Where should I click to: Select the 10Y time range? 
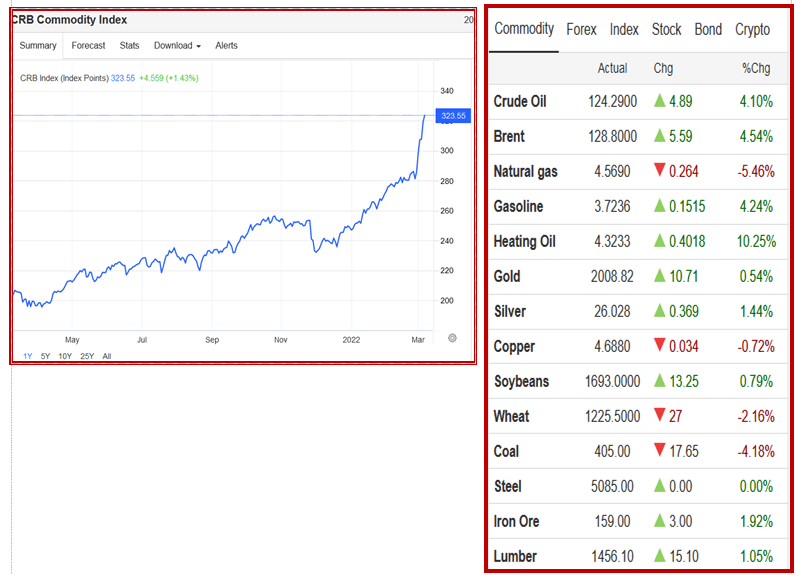[65, 355]
